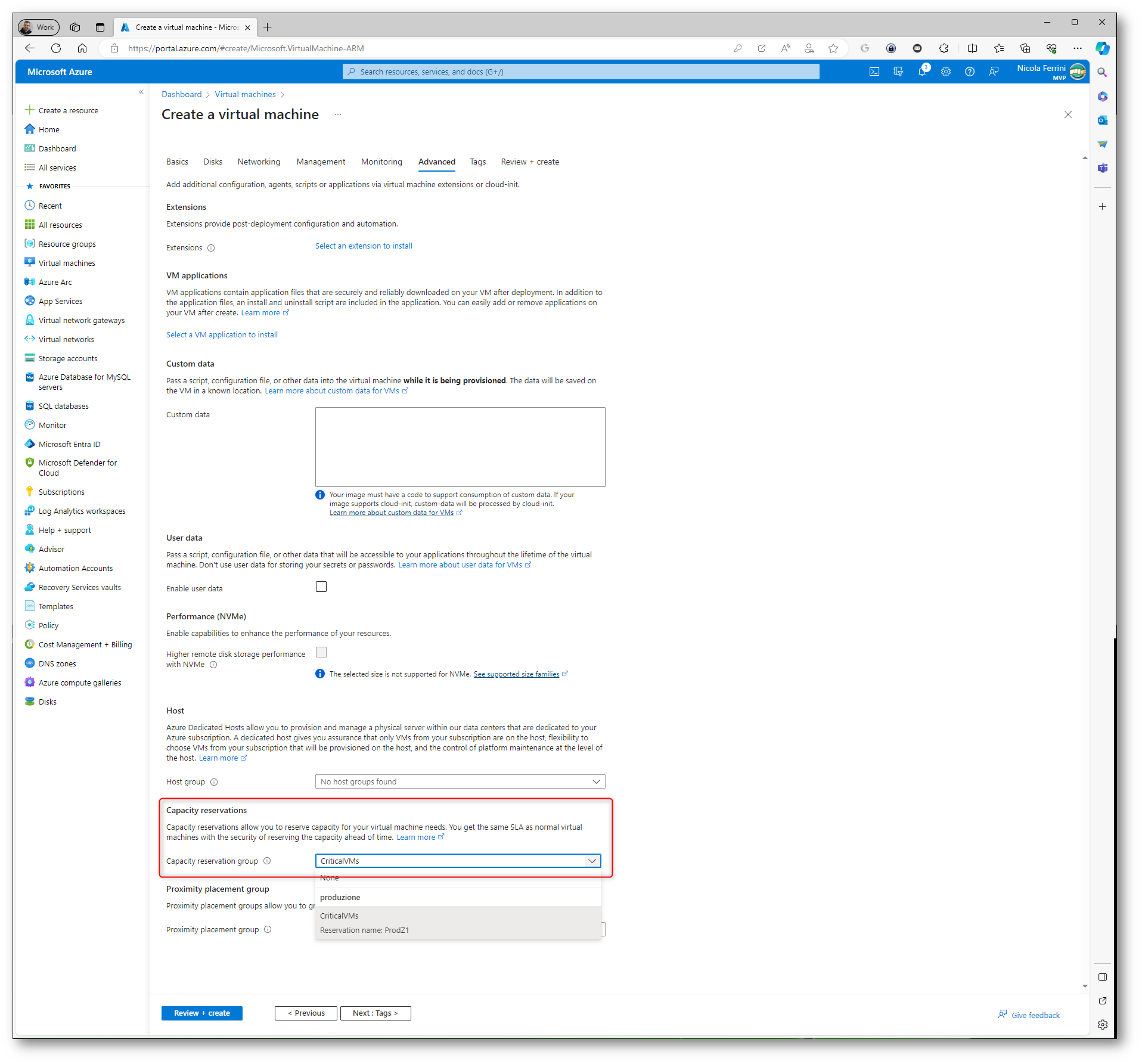The image size is (1142, 1064).
Task: Open Microsoft Entra ID in sidebar
Action: point(69,444)
